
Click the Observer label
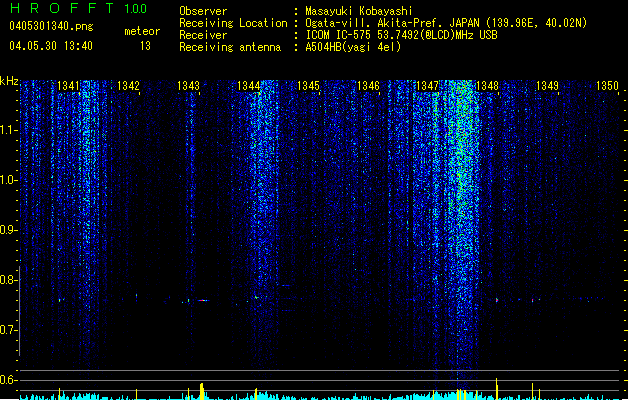click(x=203, y=11)
